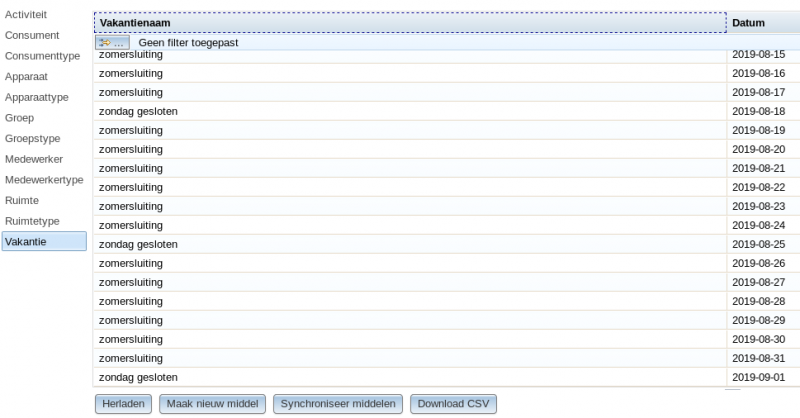Go to Apparaat in sidebar

pos(26,77)
